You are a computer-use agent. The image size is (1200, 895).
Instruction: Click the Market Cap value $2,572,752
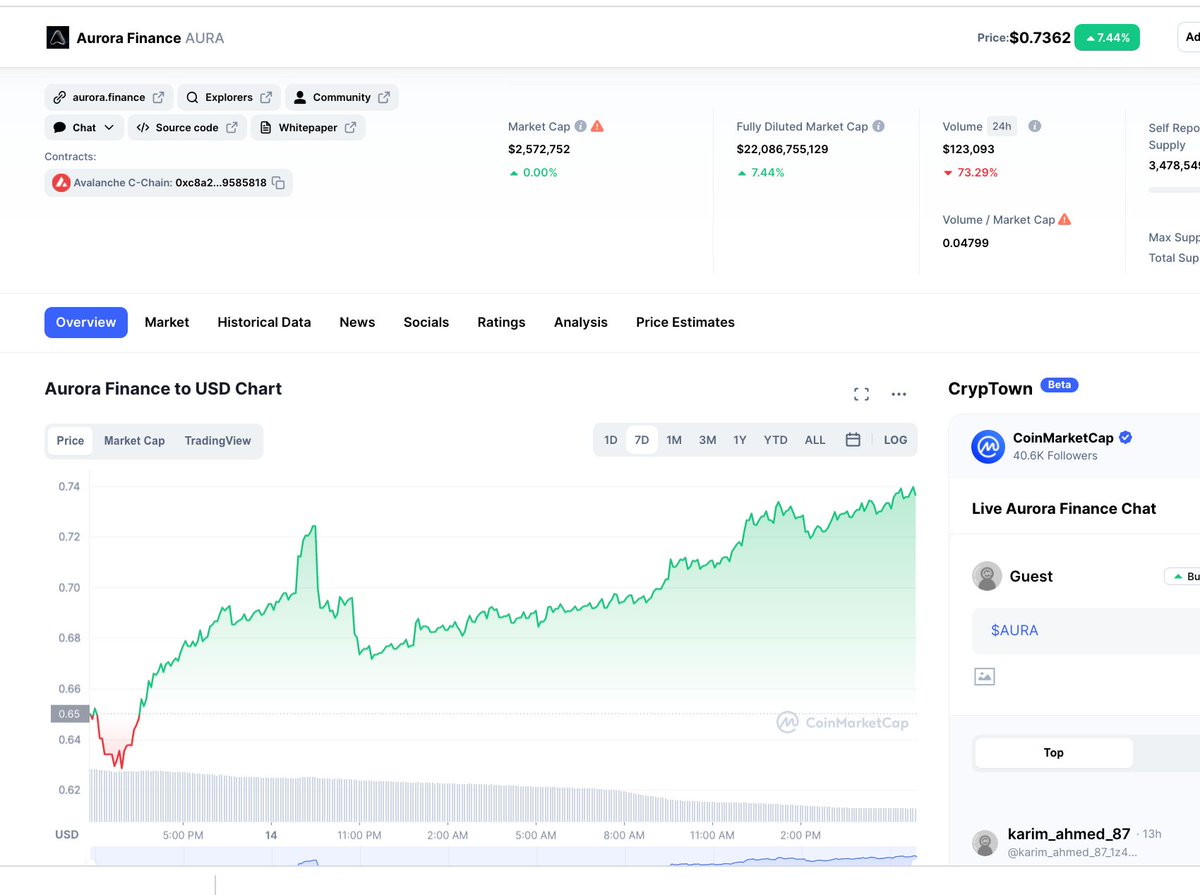tap(539, 149)
